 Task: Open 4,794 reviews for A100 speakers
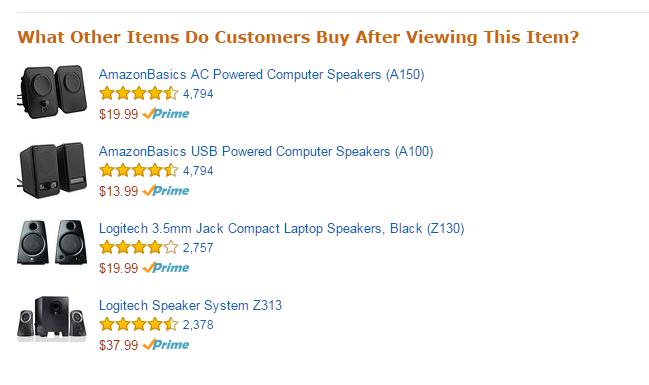[x=198, y=171]
